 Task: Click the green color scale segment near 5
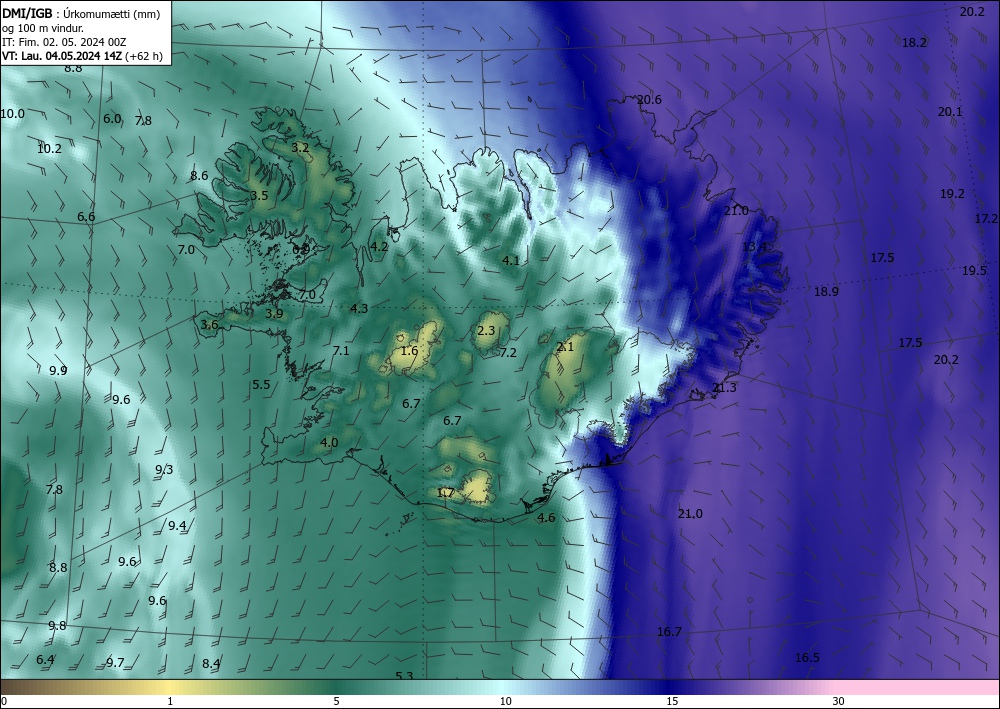(336, 687)
